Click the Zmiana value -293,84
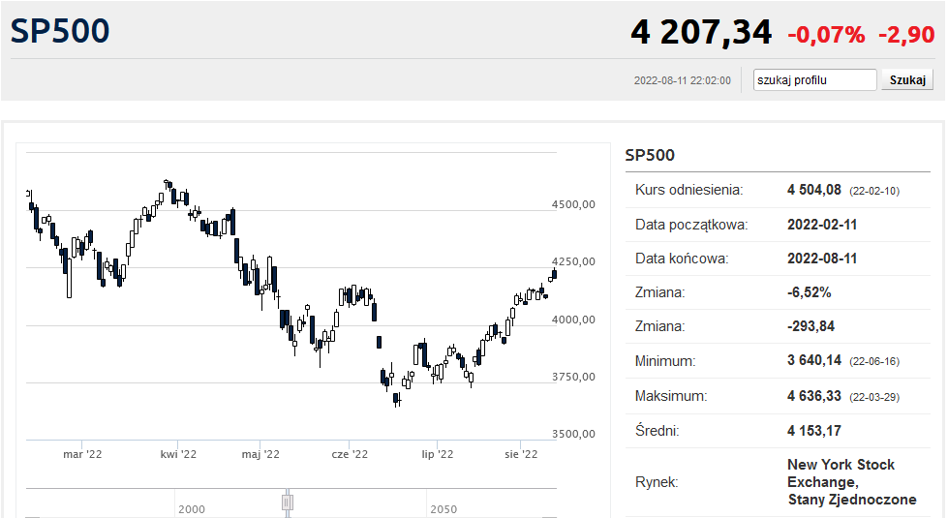The width and height of the screenshot is (948, 518). [x=811, y=326]
